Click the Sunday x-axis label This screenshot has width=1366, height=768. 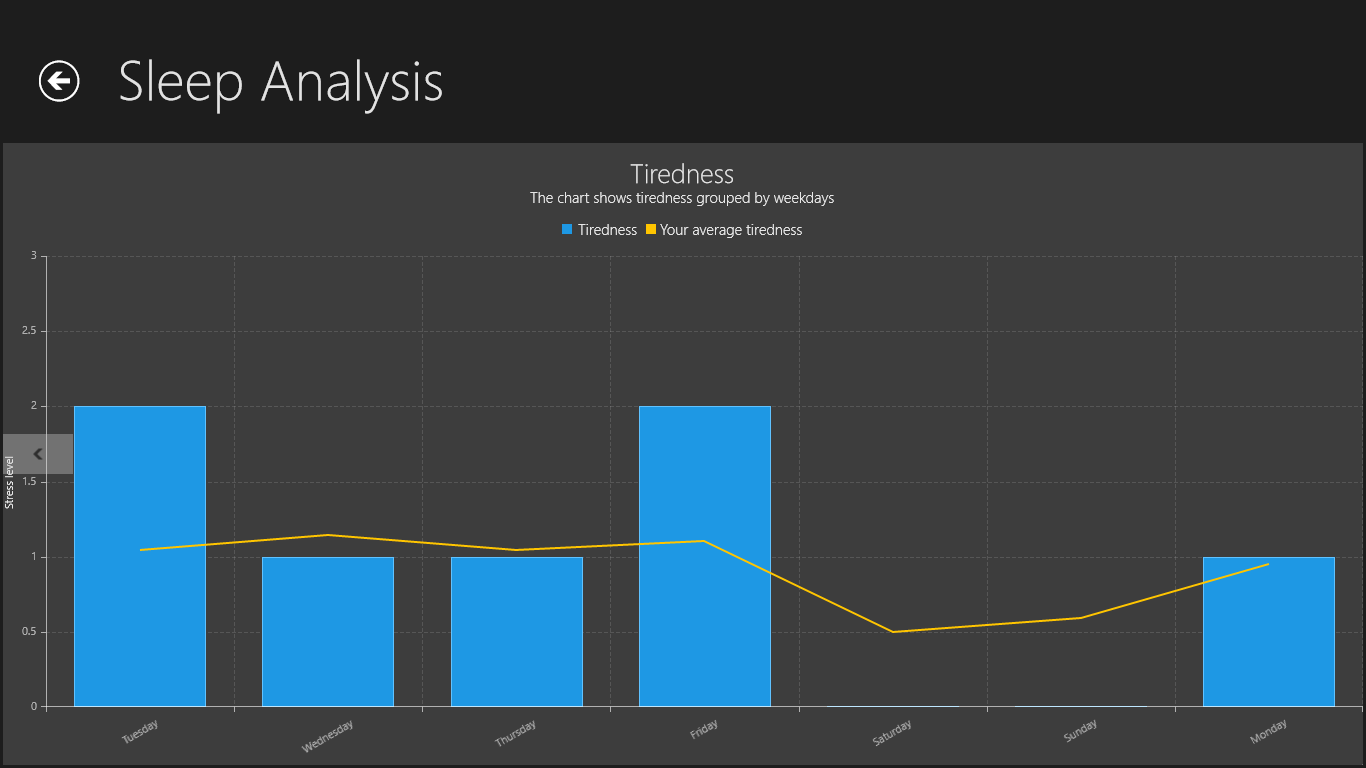(x=1080, y=731)
